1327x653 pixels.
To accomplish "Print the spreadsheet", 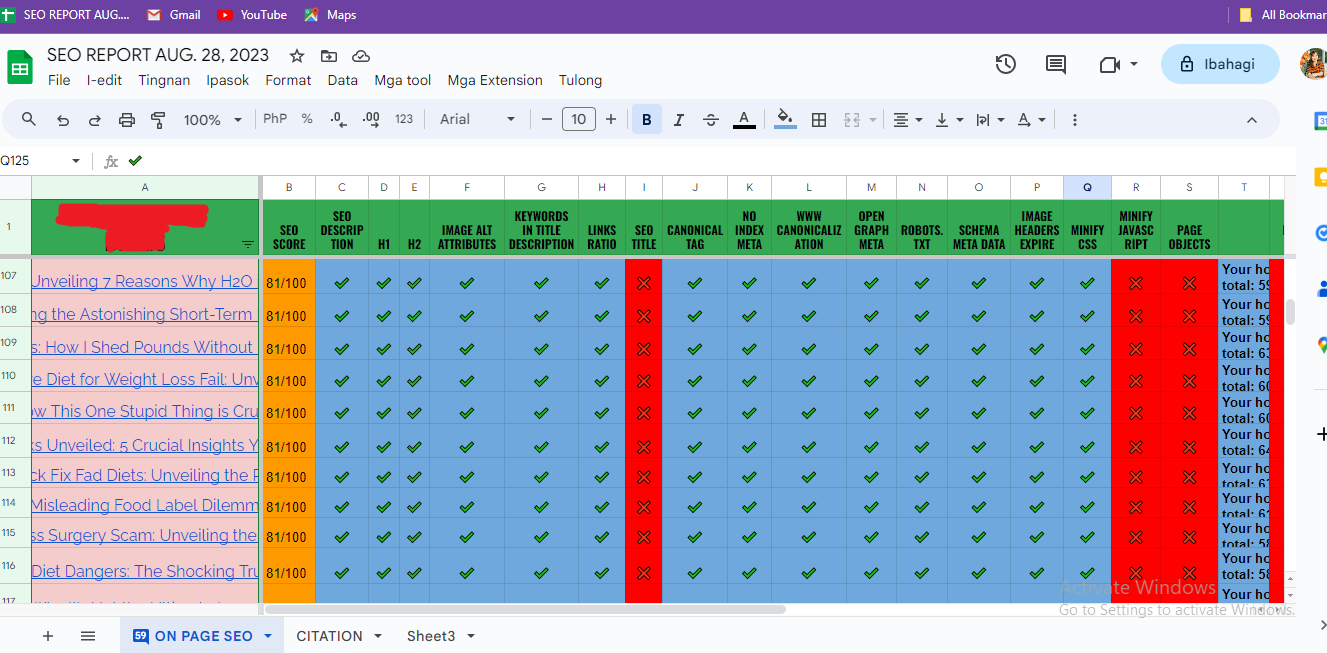I will [x=127, y=120].
